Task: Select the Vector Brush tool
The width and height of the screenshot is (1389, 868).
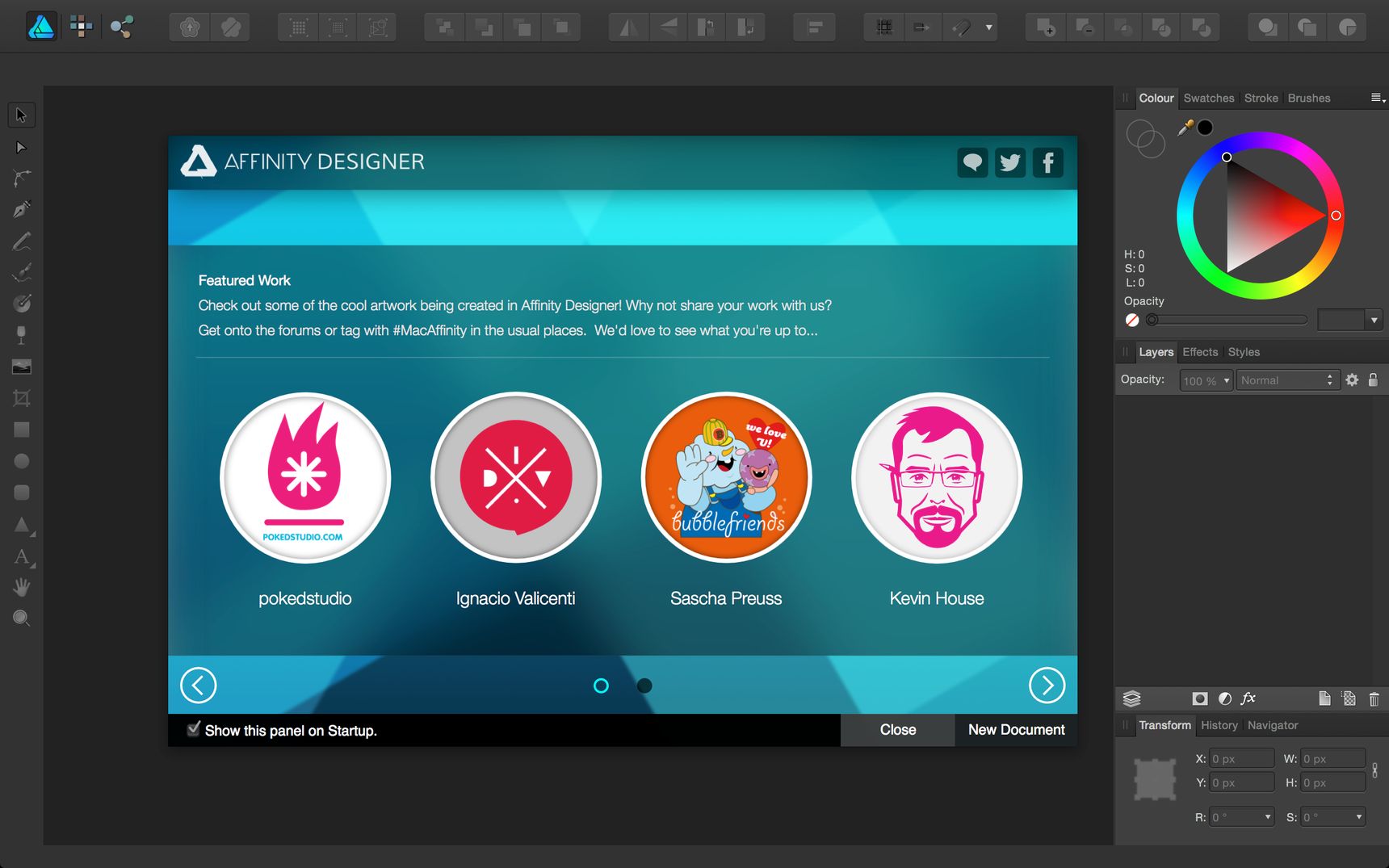Action: point(21,273)
